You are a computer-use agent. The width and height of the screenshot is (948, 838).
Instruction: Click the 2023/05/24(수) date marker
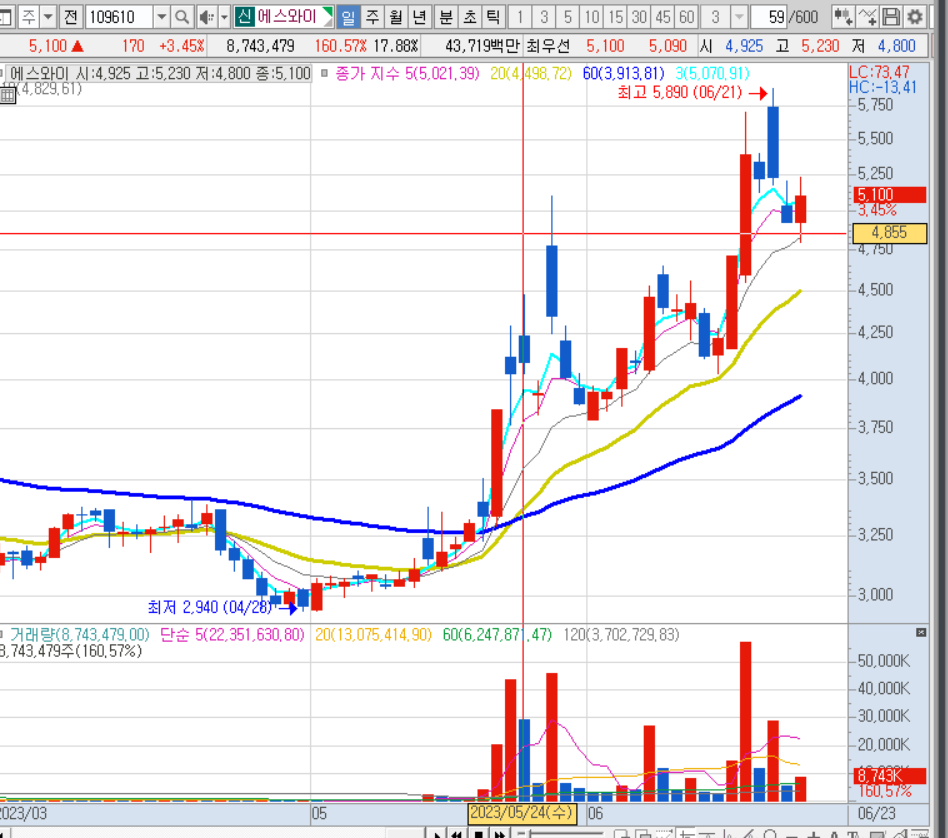[522, 813]
